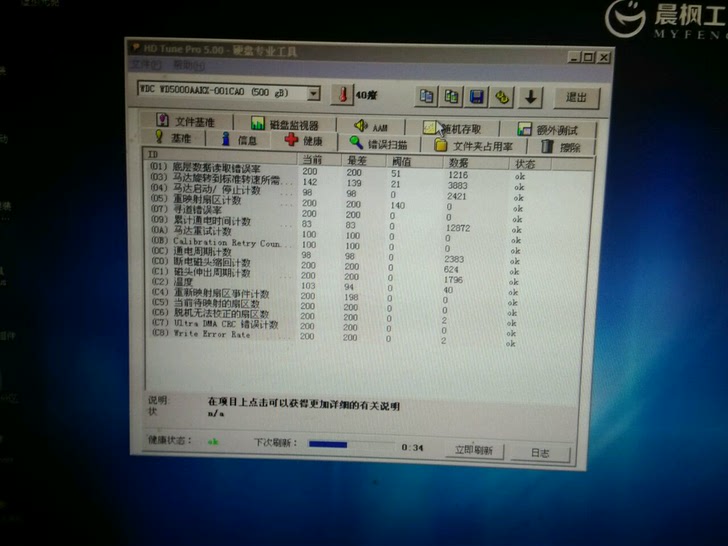Click the 数据 column header
Viewport: 728px width, 546px height.
[x=475, y=163]
